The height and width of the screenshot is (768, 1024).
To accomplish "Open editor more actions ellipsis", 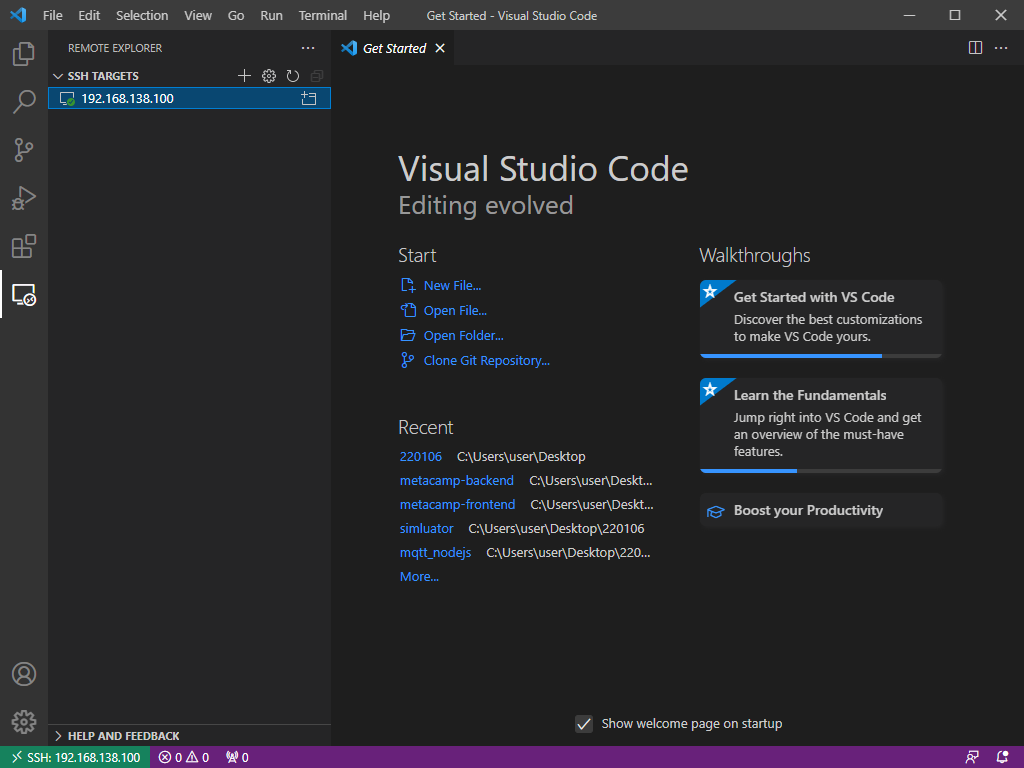I will pyautogui.click(x=1000, y=48).
